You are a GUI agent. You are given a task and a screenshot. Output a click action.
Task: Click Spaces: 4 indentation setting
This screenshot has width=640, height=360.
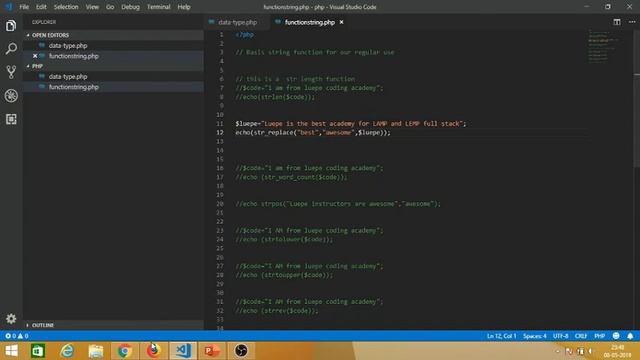click(534, 336)
